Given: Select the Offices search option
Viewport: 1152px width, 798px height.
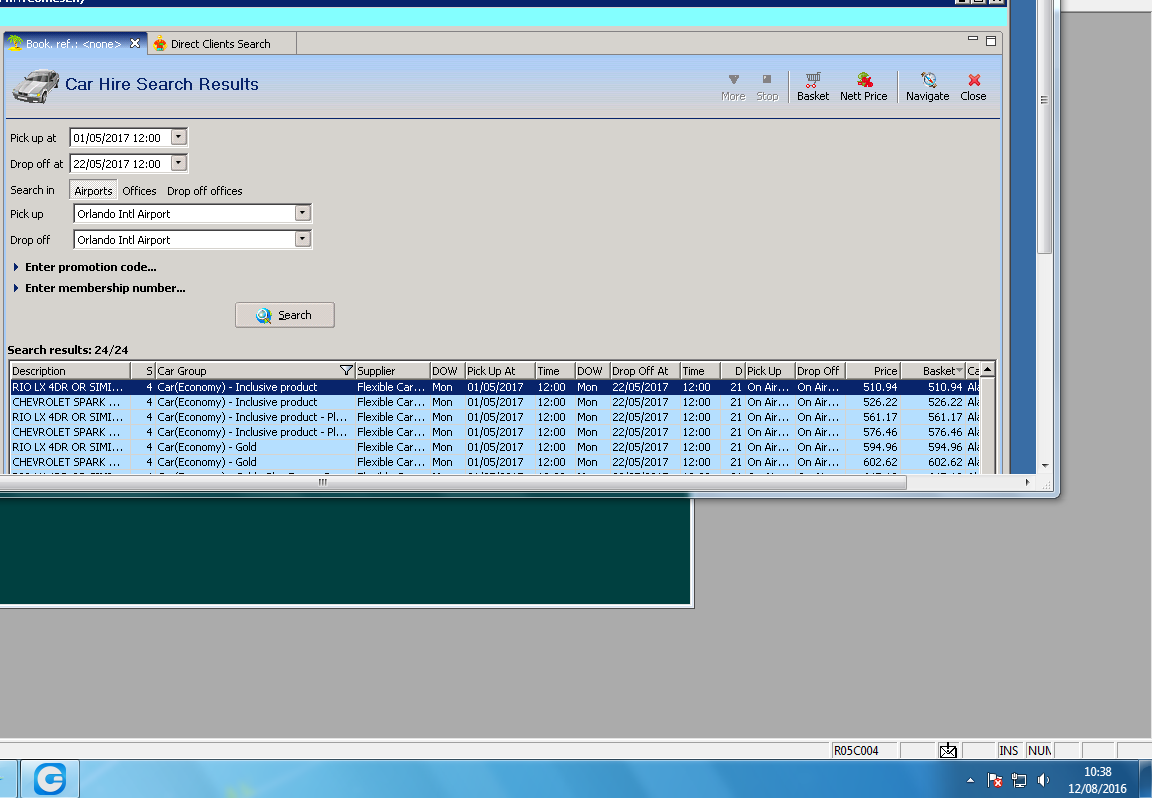Looking at the screenshot, I should coord(139,191).
